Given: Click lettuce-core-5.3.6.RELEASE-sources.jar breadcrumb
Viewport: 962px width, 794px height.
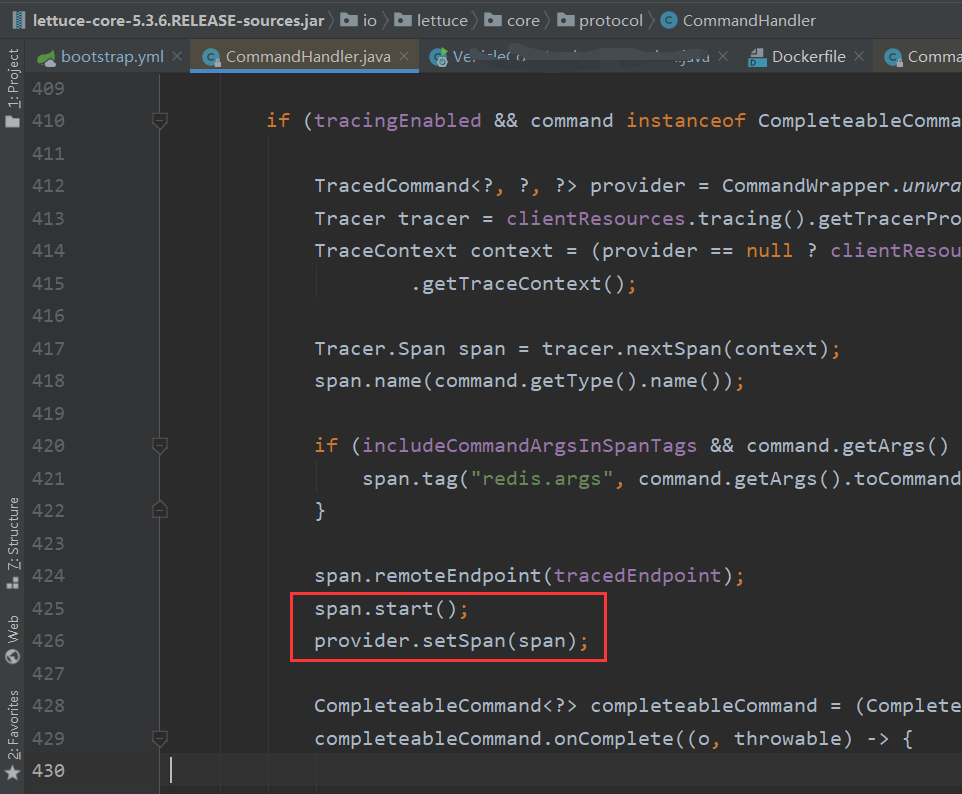Looking at the screenshot, I should tap(169, 20).
